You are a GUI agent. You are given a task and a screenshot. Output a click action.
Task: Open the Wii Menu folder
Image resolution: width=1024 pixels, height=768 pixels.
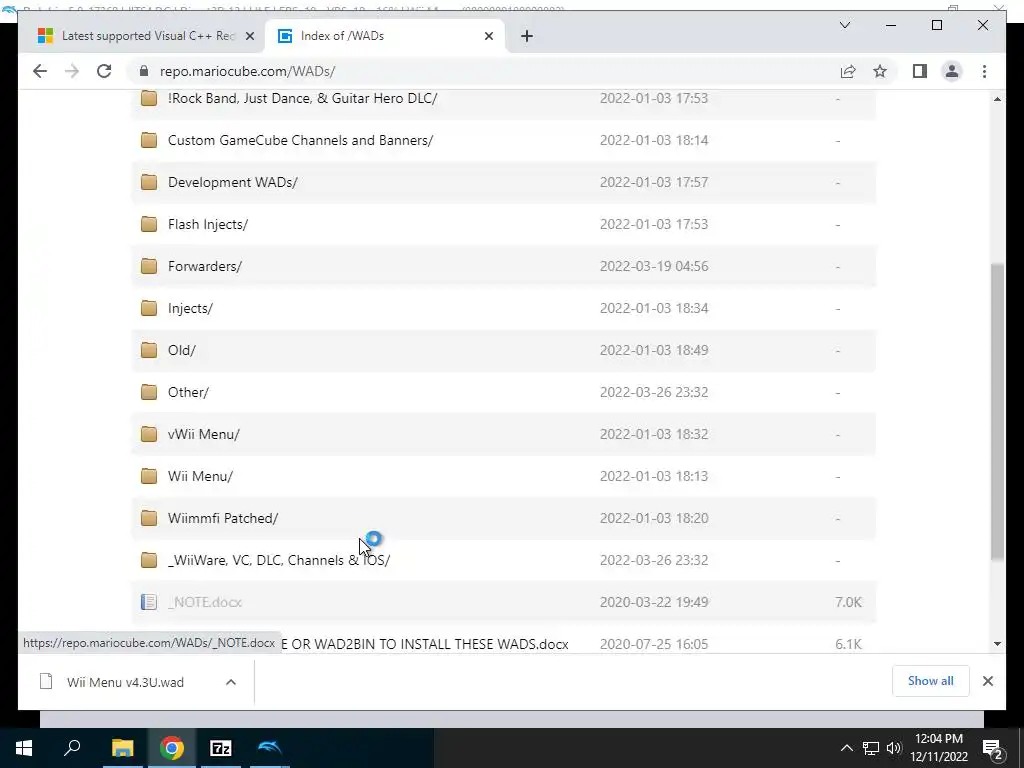click(x=200, y=476)
